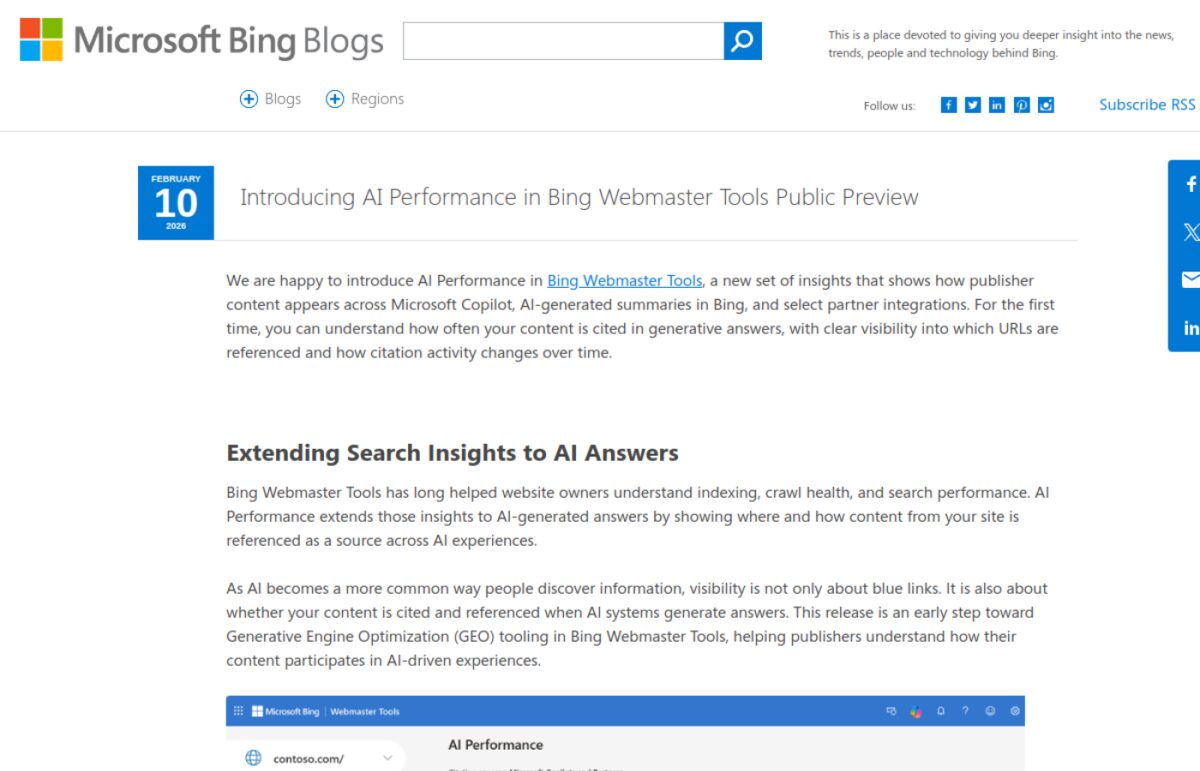This screenshot has height=771, width=1200.
Task: Click the "Extending Search Insights to AI Answers" heading
Action: coord(452,452)
